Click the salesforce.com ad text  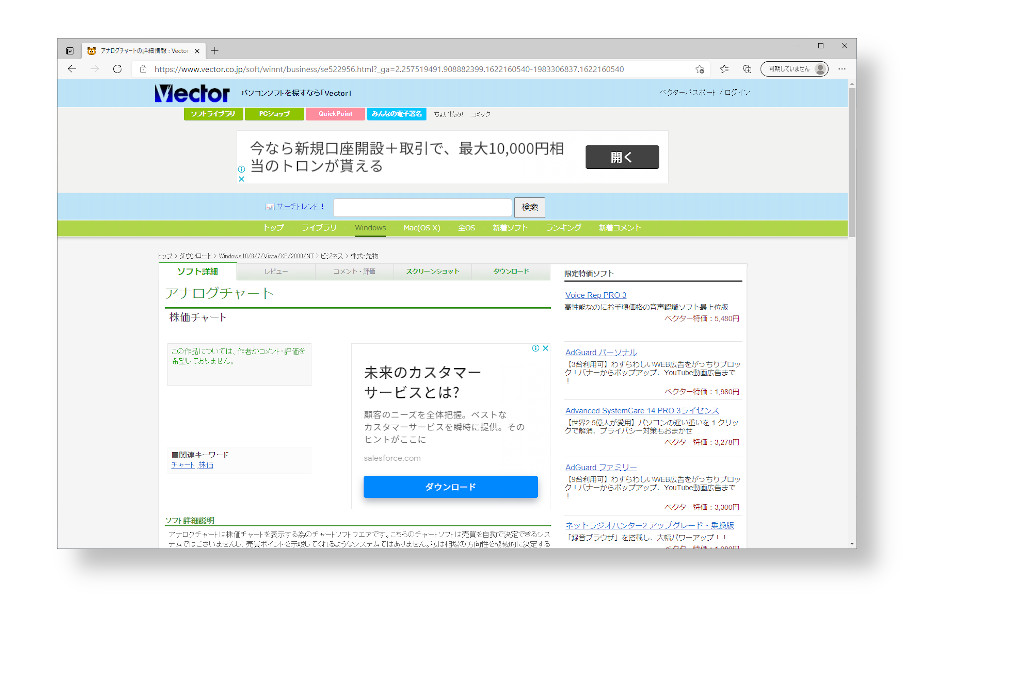(392, 458)
